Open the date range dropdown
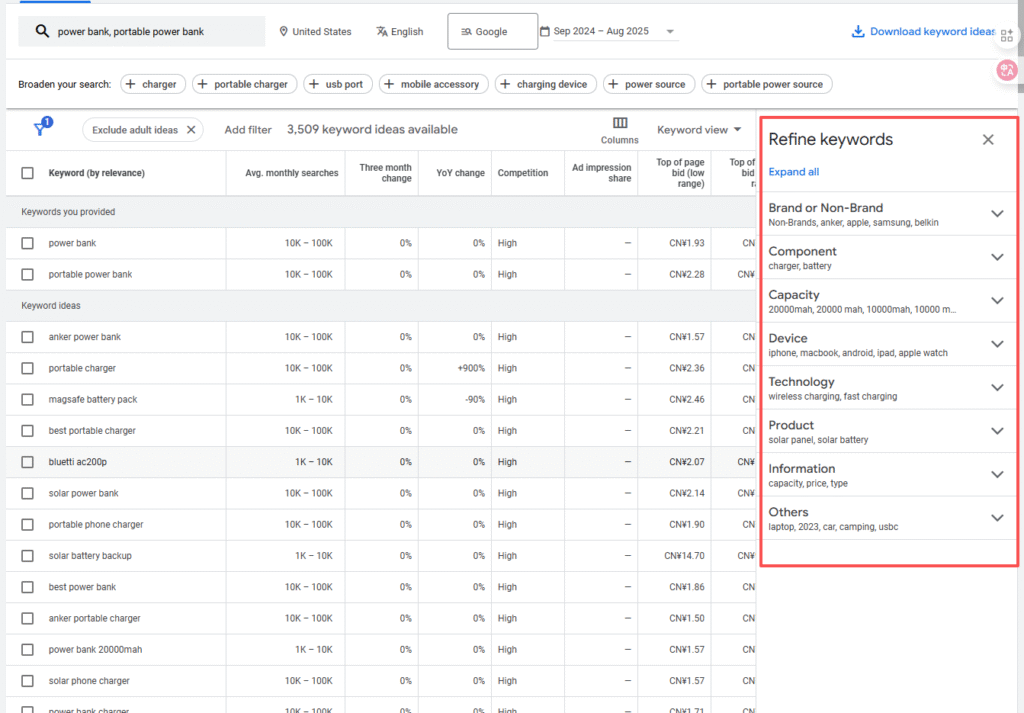 (608, 32)
